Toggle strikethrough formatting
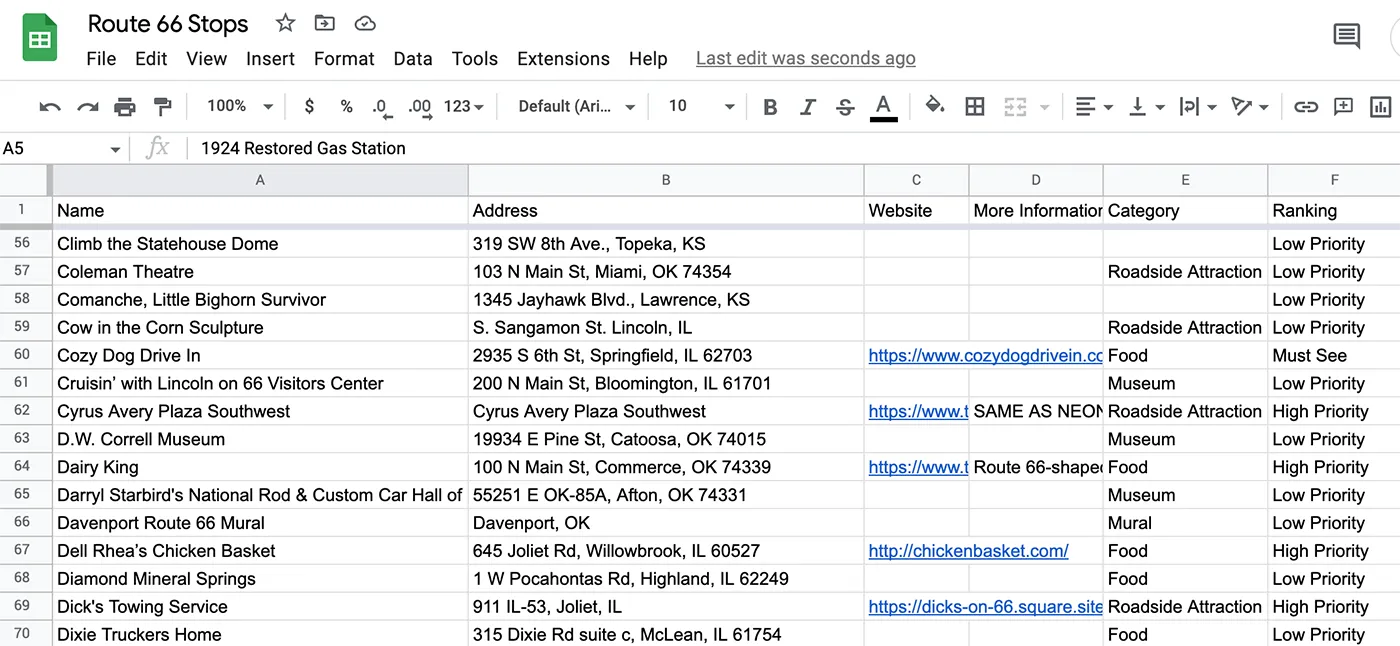This screenshot has height=646, width=1400. [x=845, y=107]
